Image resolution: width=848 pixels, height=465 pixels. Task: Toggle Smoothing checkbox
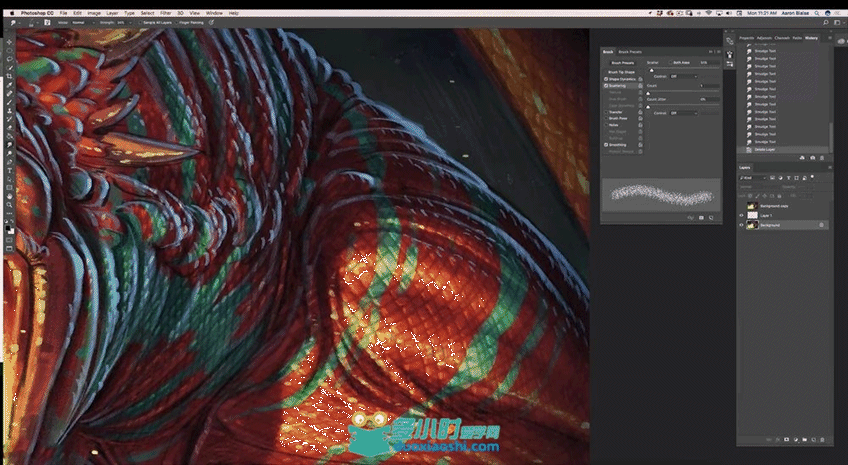click(606, 145)
